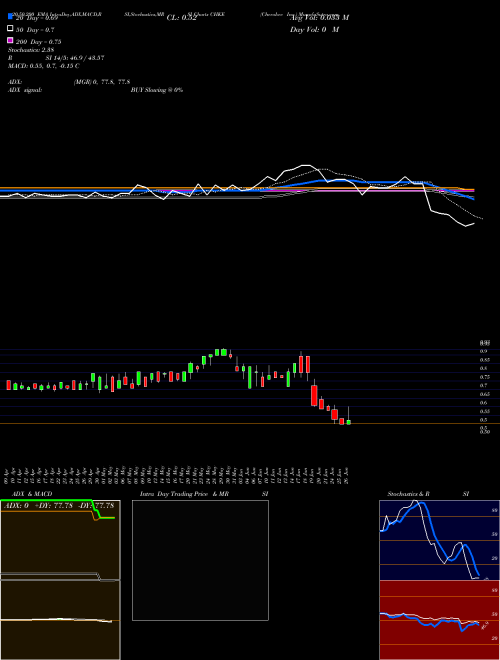The image size is (500, 660).
Task: Click the 'SI 14/5: 46.9 / 43.57' readout
Action: pos(75,58)
